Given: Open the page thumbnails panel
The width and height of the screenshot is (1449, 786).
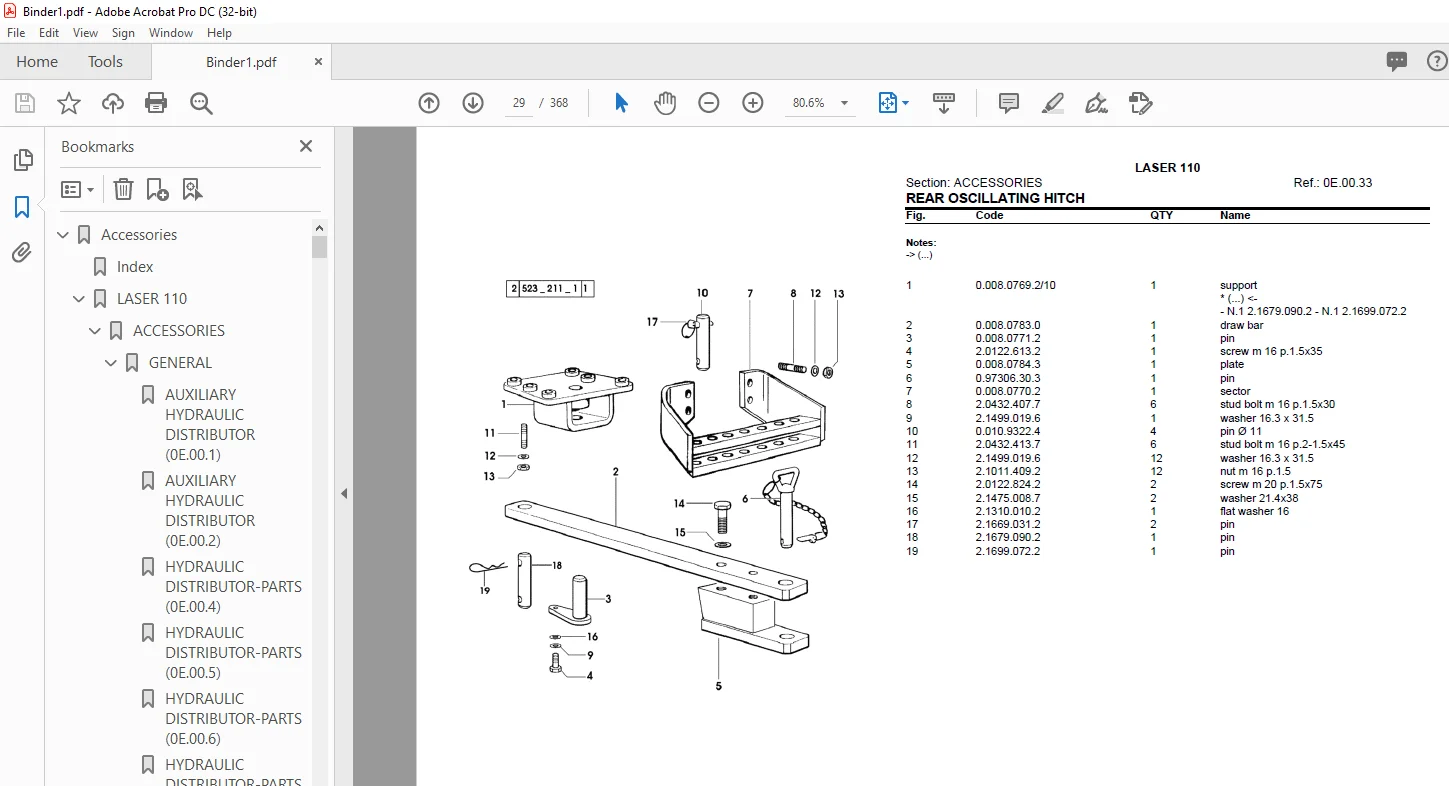Looking at the screenshot, I should (x=22, y=160).
